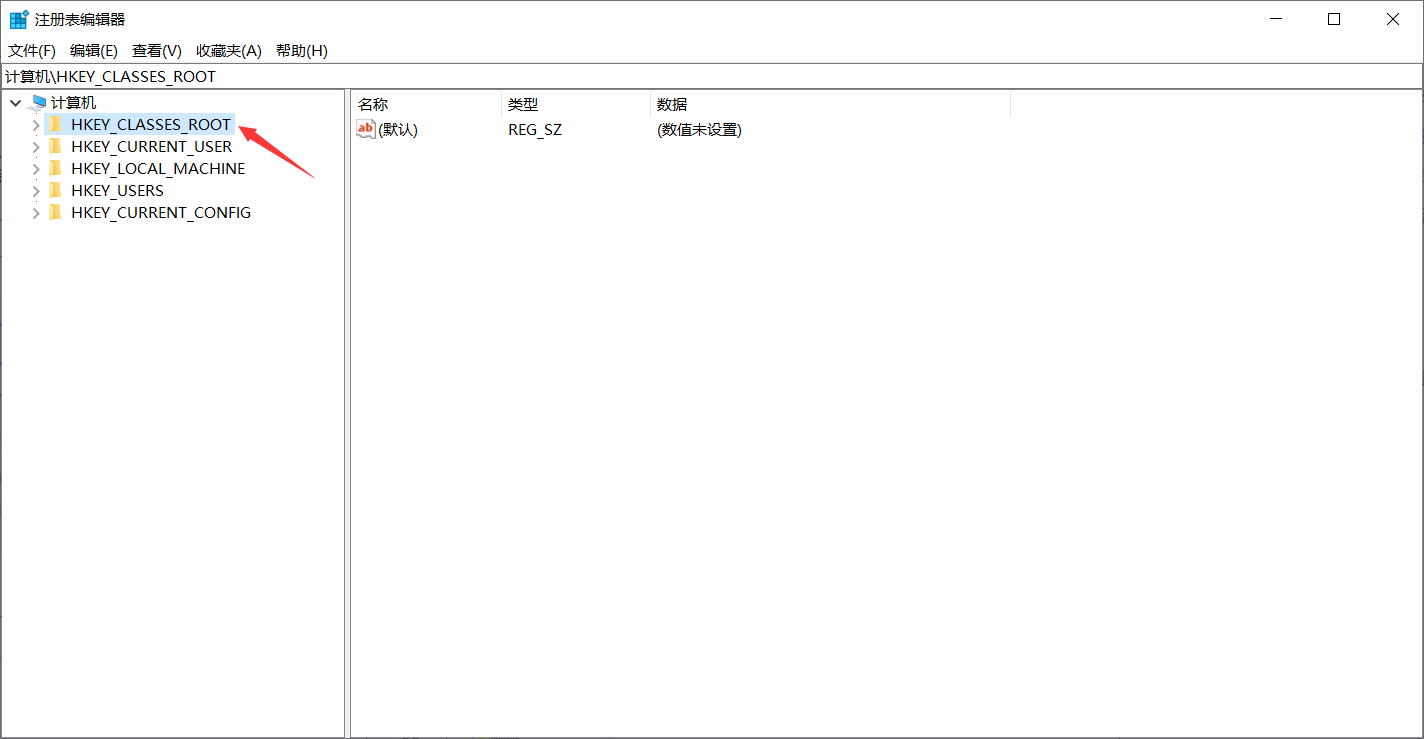Select the HKEY_CURRENT_CONFIG key
This screenshot has height=739, width=1424.
(161, 212)
